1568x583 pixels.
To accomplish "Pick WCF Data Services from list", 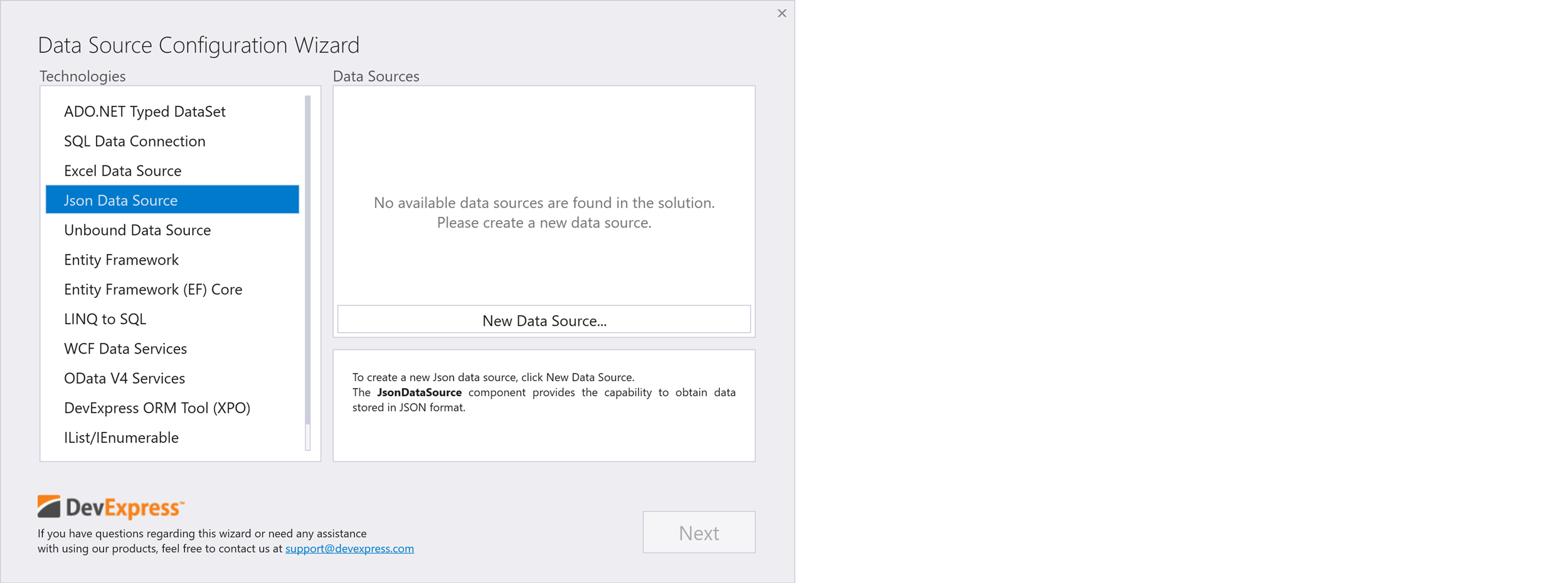I will pos(172,348).
